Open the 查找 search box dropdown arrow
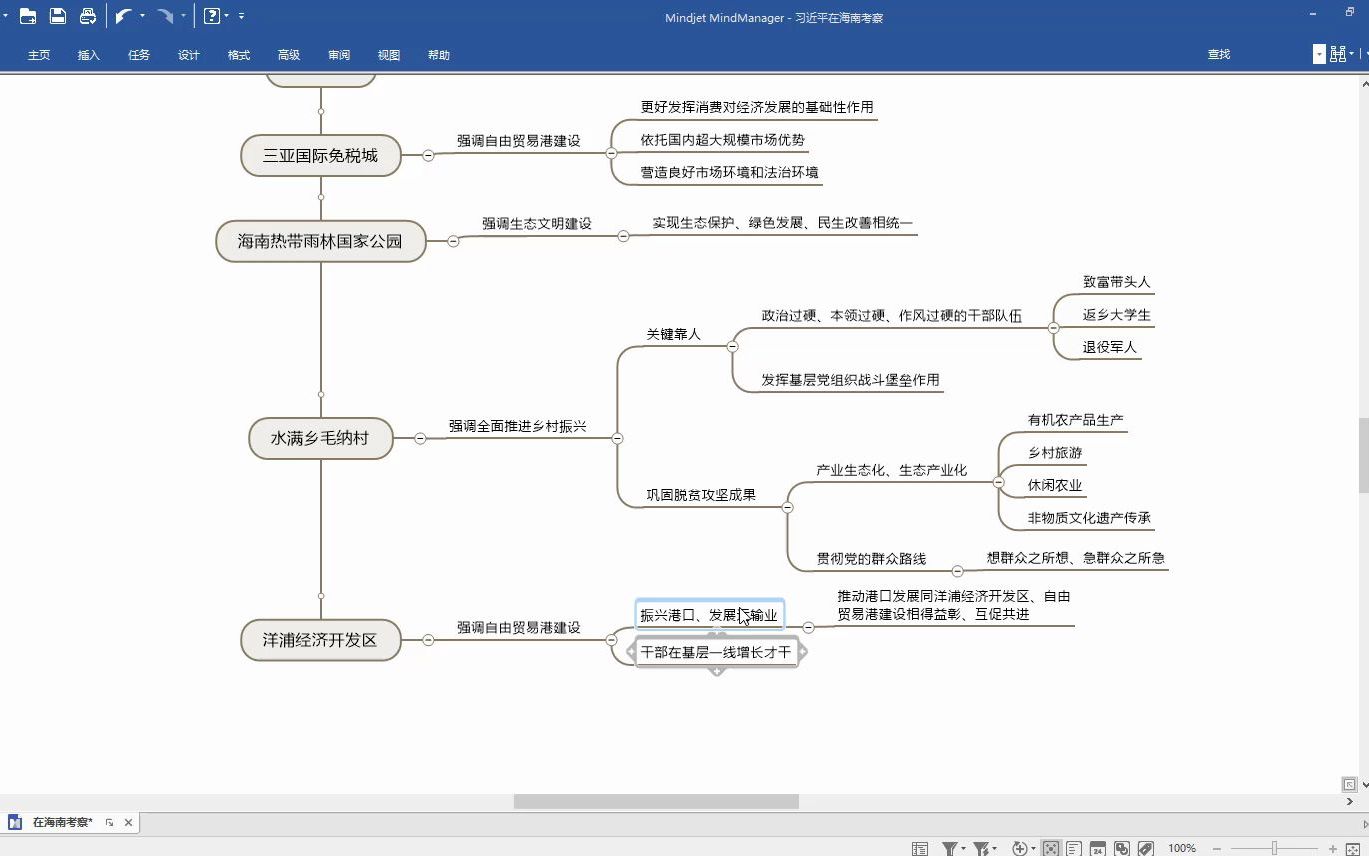 (x=1319, y=54)
